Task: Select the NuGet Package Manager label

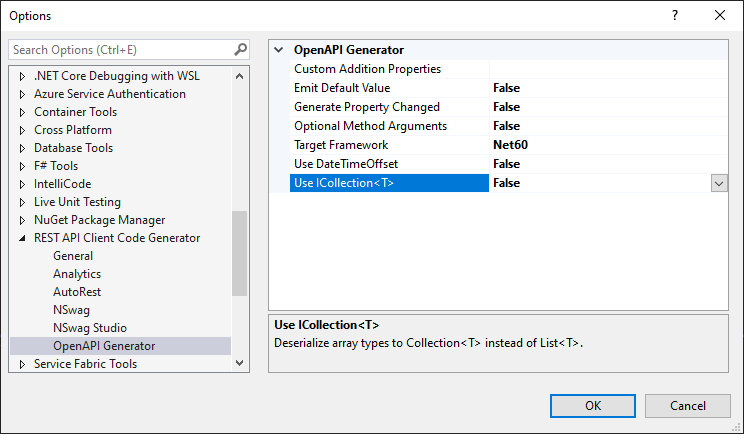Action: [x=100, y=220]
